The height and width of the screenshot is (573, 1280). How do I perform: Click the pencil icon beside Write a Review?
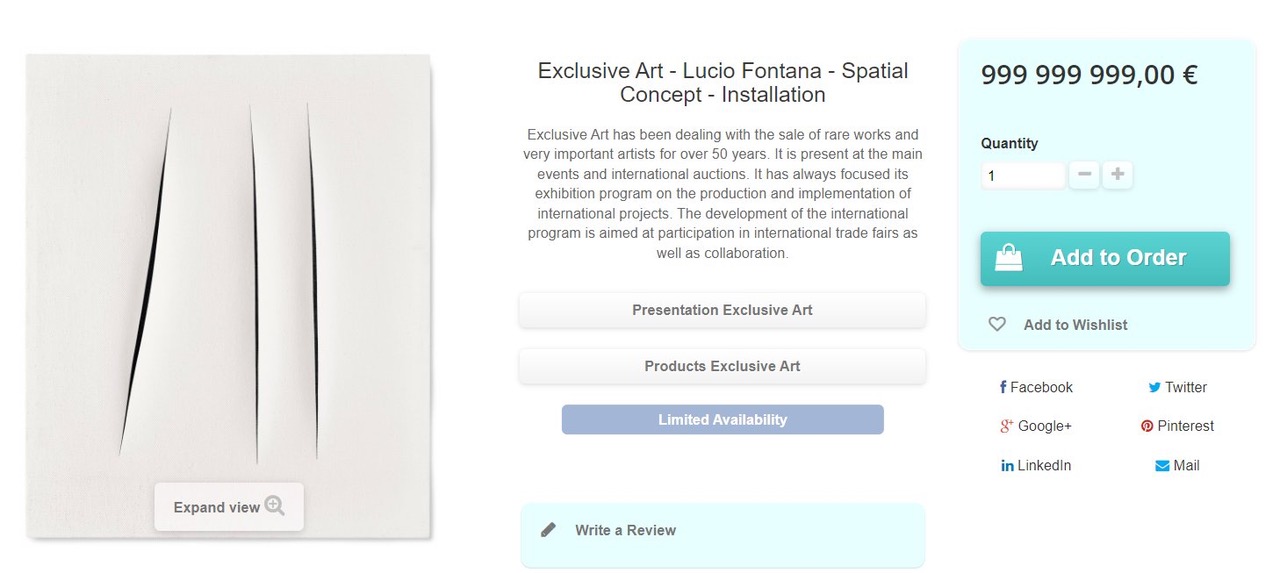click(x=548, y=530)
